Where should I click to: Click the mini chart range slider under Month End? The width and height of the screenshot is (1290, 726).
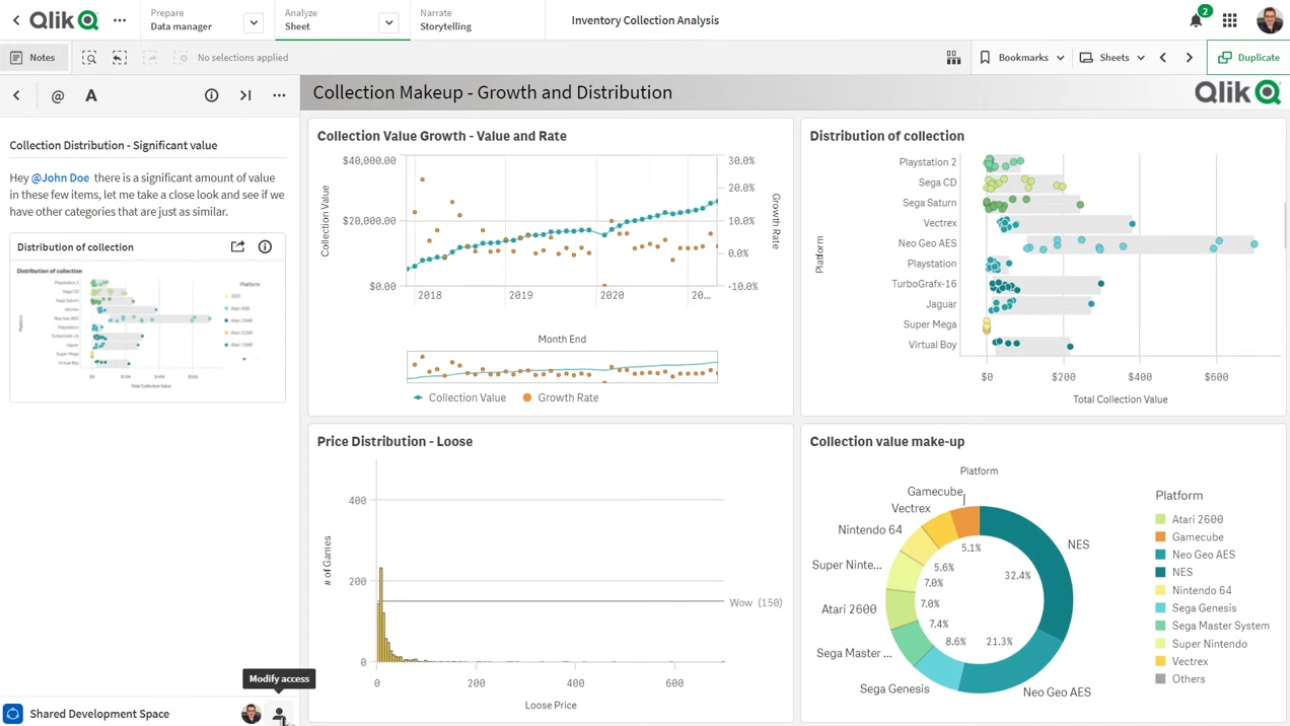point(562,367)
